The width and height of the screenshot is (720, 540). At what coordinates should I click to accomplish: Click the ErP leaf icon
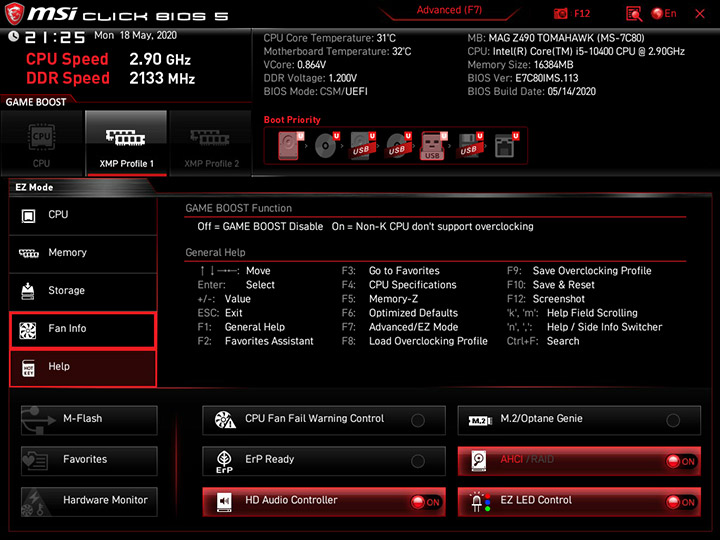224,461
